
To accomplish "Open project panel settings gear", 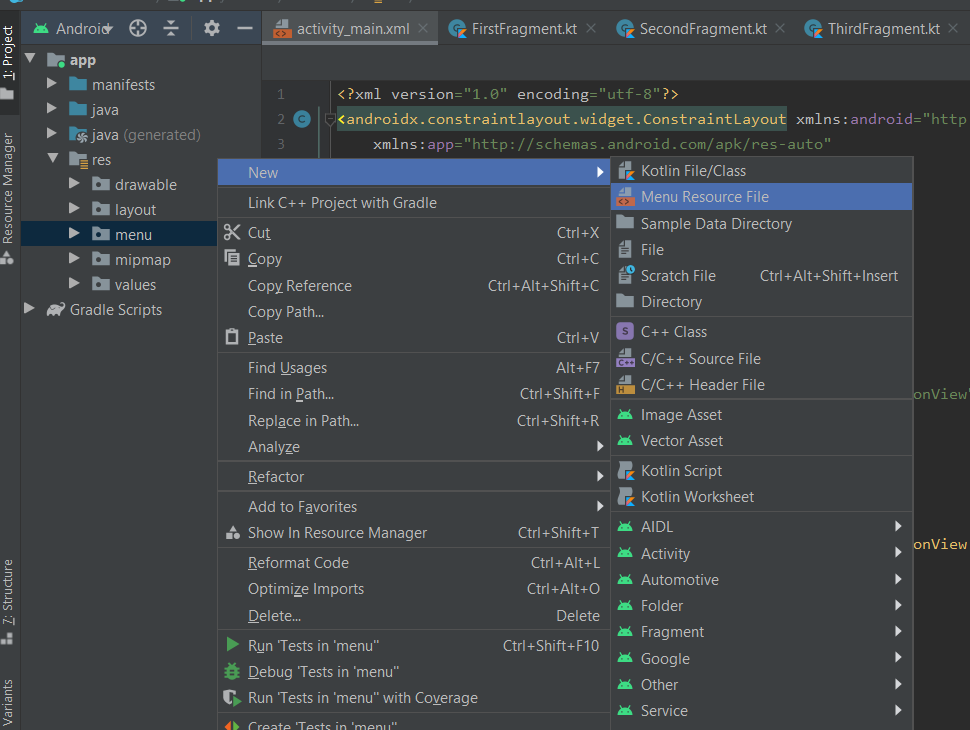I will [211, 28].
